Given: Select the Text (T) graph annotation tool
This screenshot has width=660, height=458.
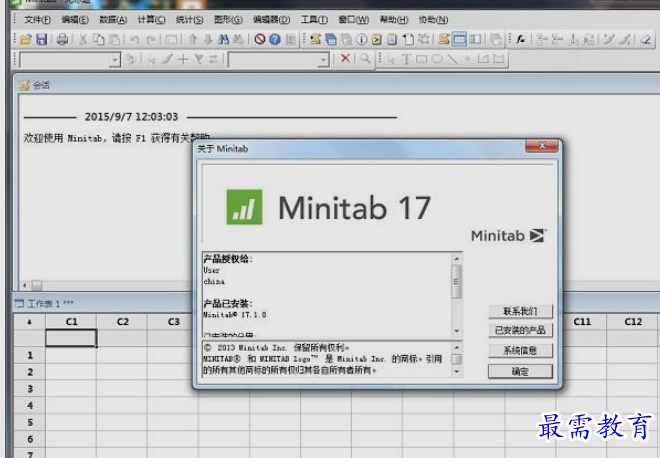Looking at the screenshot, I should point(406,59).
